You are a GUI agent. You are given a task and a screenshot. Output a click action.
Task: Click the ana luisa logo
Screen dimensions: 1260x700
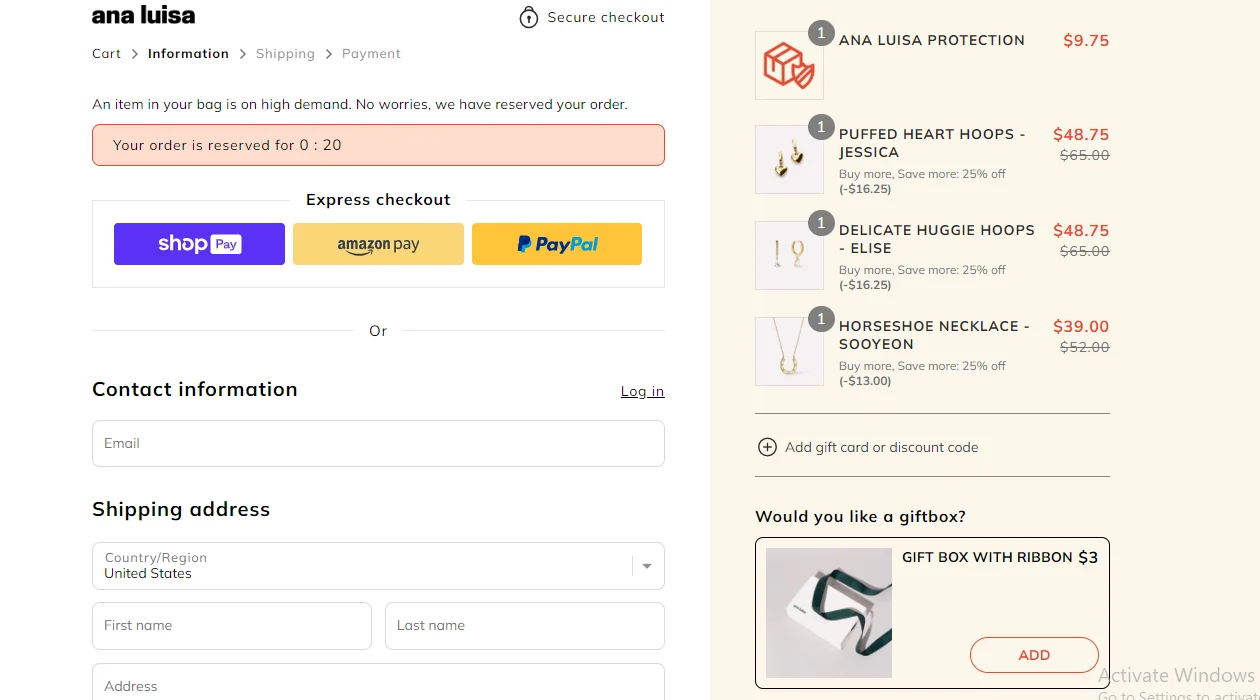tap(143, 15)
